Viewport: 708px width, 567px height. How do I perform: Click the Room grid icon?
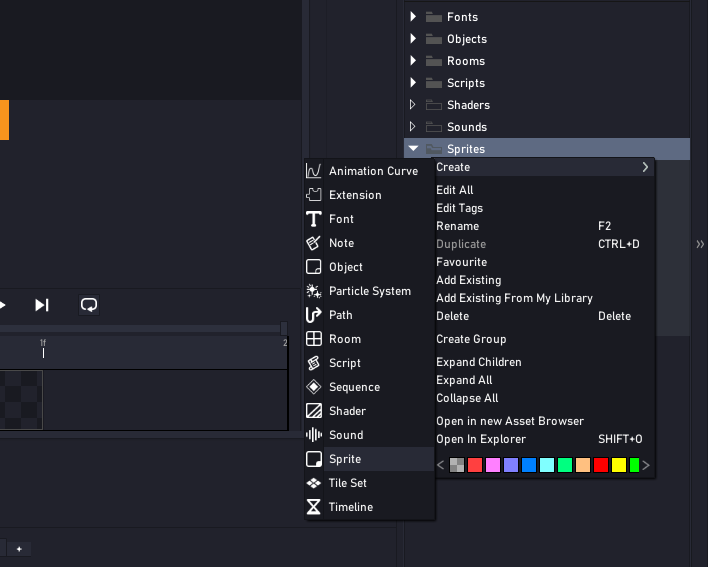click(x=314, y=339)
